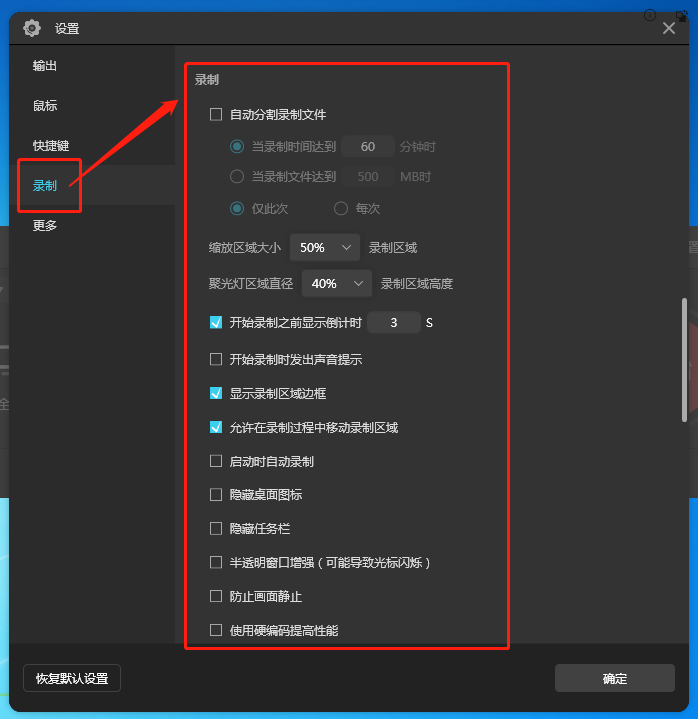Open the 更多 settings tab

tap(44, 226)
